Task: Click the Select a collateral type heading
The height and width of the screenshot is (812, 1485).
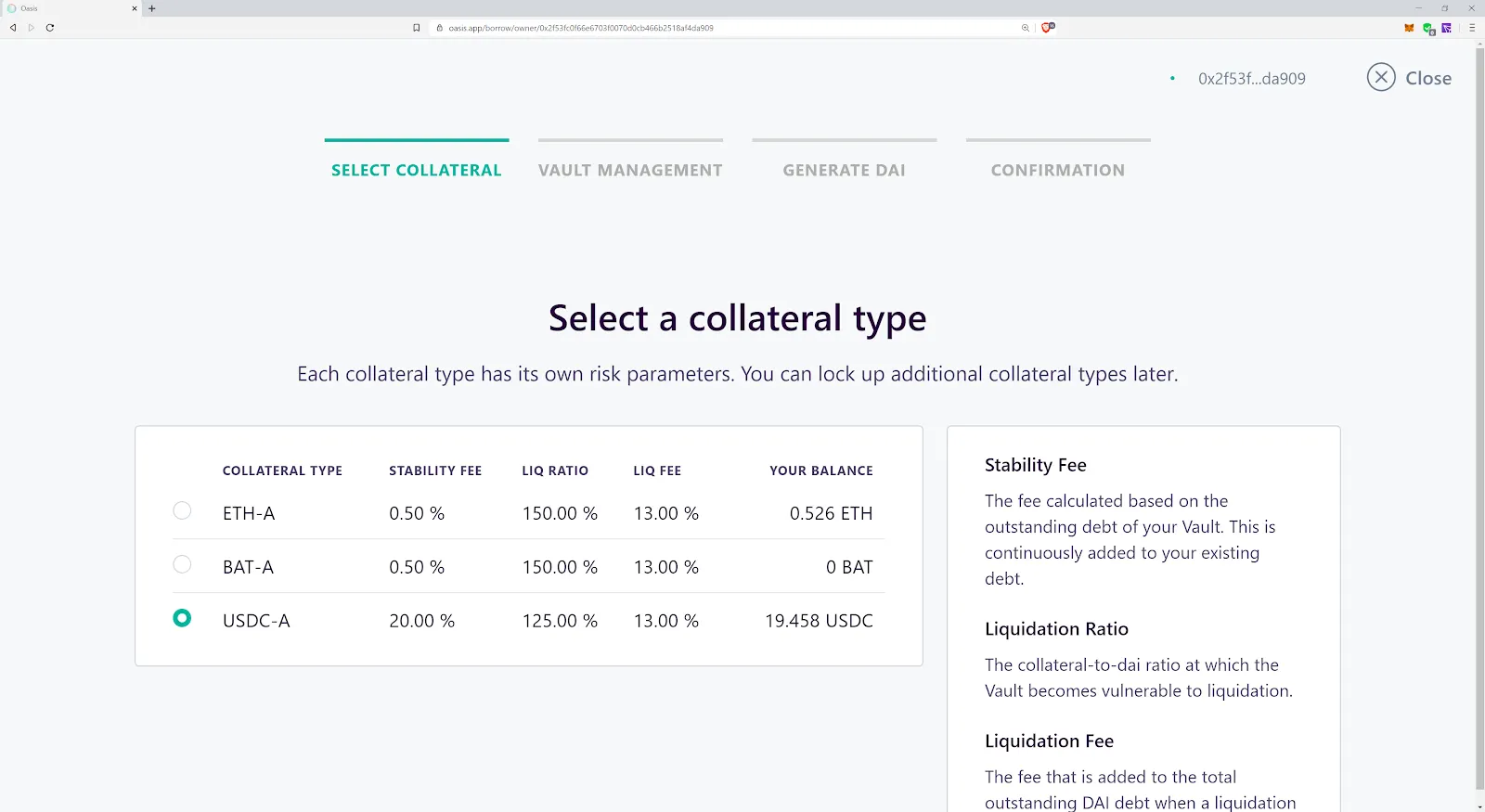Action: click(738, 318)
